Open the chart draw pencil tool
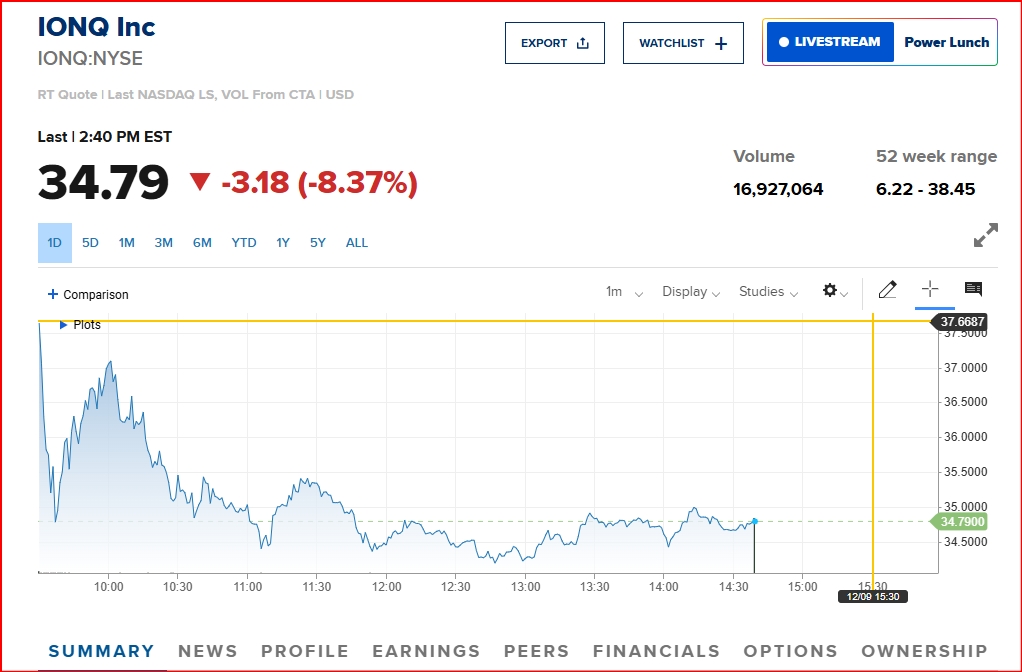 [x=887, y=290]
